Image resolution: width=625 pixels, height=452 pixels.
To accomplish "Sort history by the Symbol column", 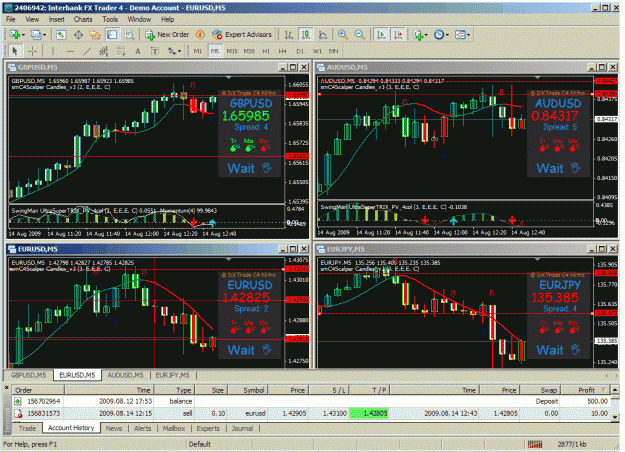I will click(x=248, y=390).
